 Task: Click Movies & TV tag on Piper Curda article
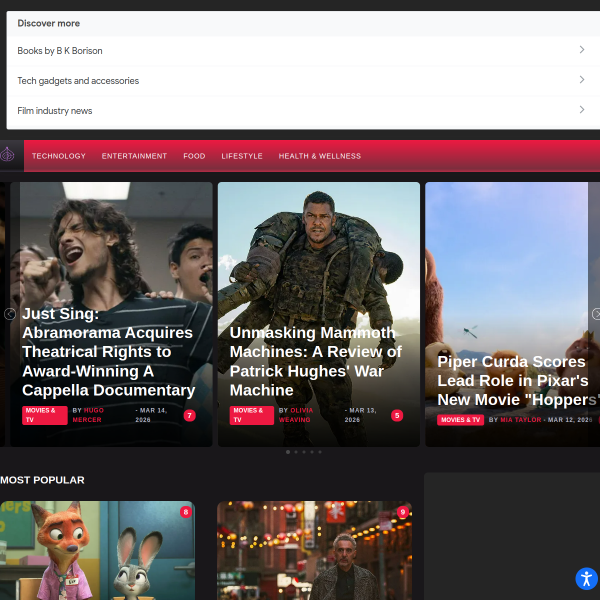460,420
